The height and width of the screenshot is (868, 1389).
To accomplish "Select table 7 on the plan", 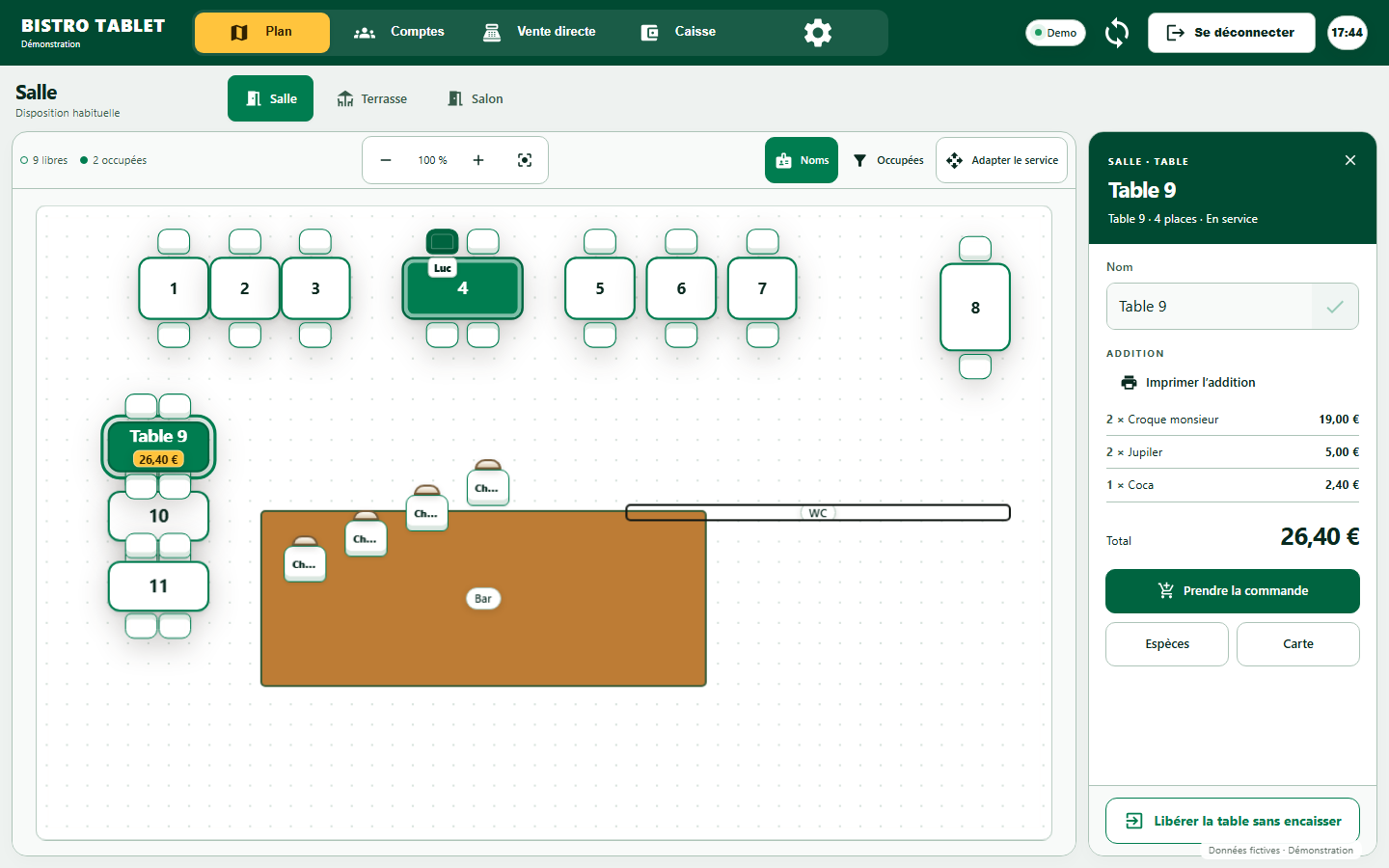I will [x=762, y=288].
